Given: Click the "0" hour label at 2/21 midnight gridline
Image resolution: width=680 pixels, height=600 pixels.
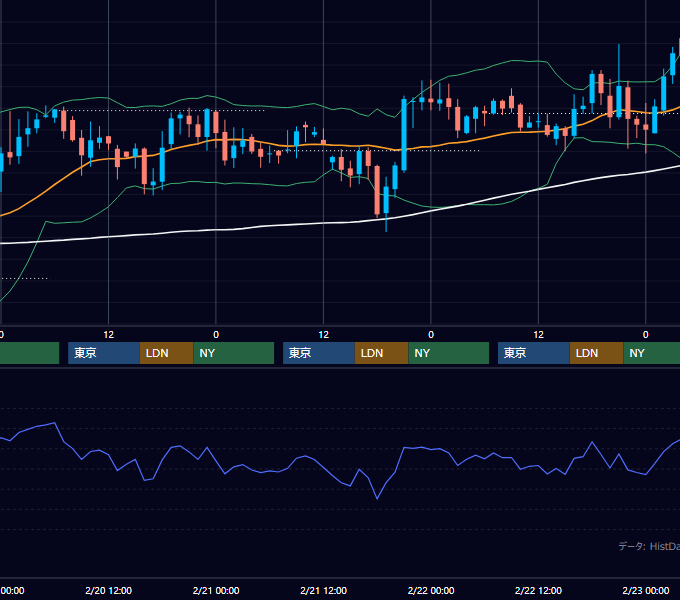Looking at the screenshot, I should click(x=216, y=335).
